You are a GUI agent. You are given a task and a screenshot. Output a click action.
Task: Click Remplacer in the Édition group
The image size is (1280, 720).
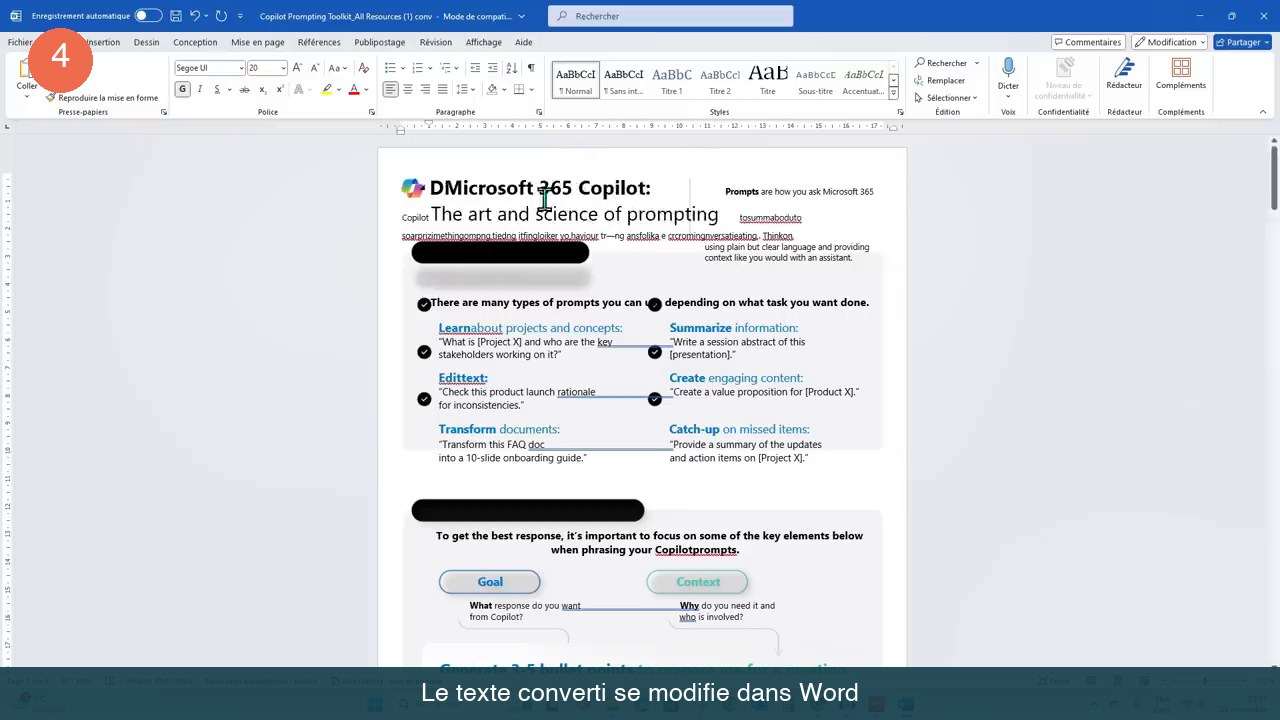(939, 80)
